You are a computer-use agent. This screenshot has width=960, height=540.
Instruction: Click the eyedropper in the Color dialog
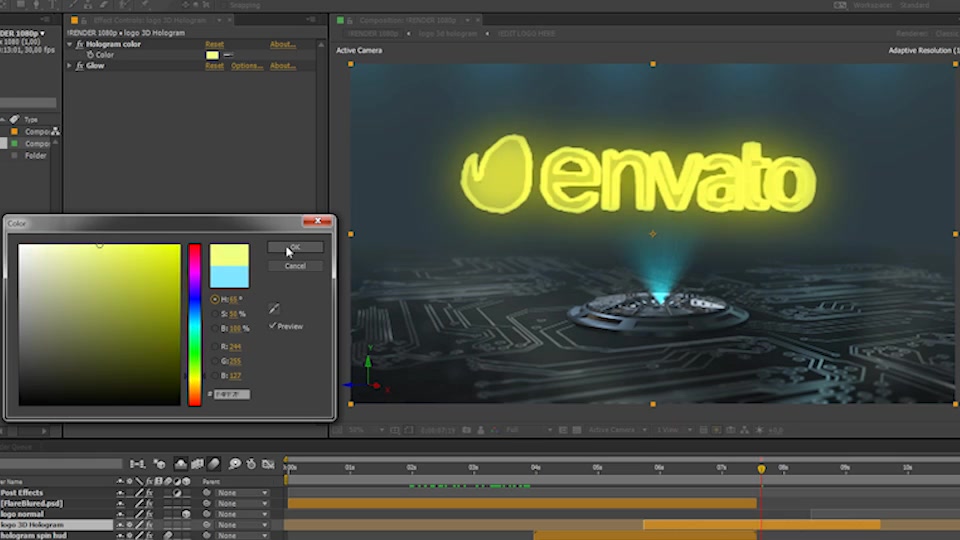[x=274, y=309]
